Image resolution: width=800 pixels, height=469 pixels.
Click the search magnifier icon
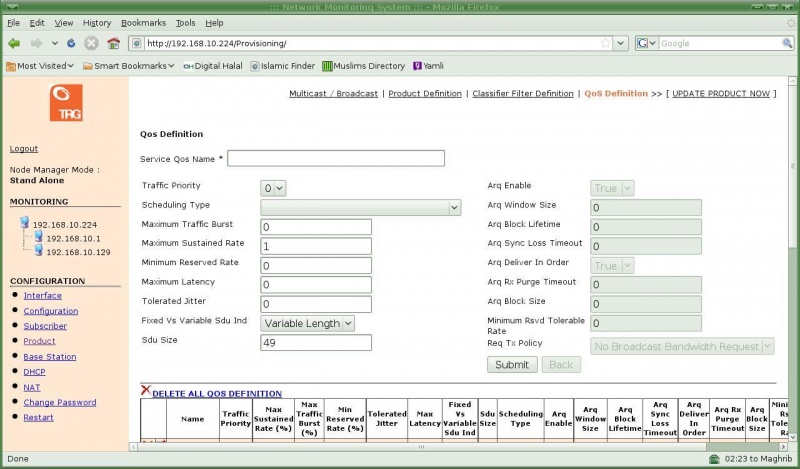(x=787, y=43)
